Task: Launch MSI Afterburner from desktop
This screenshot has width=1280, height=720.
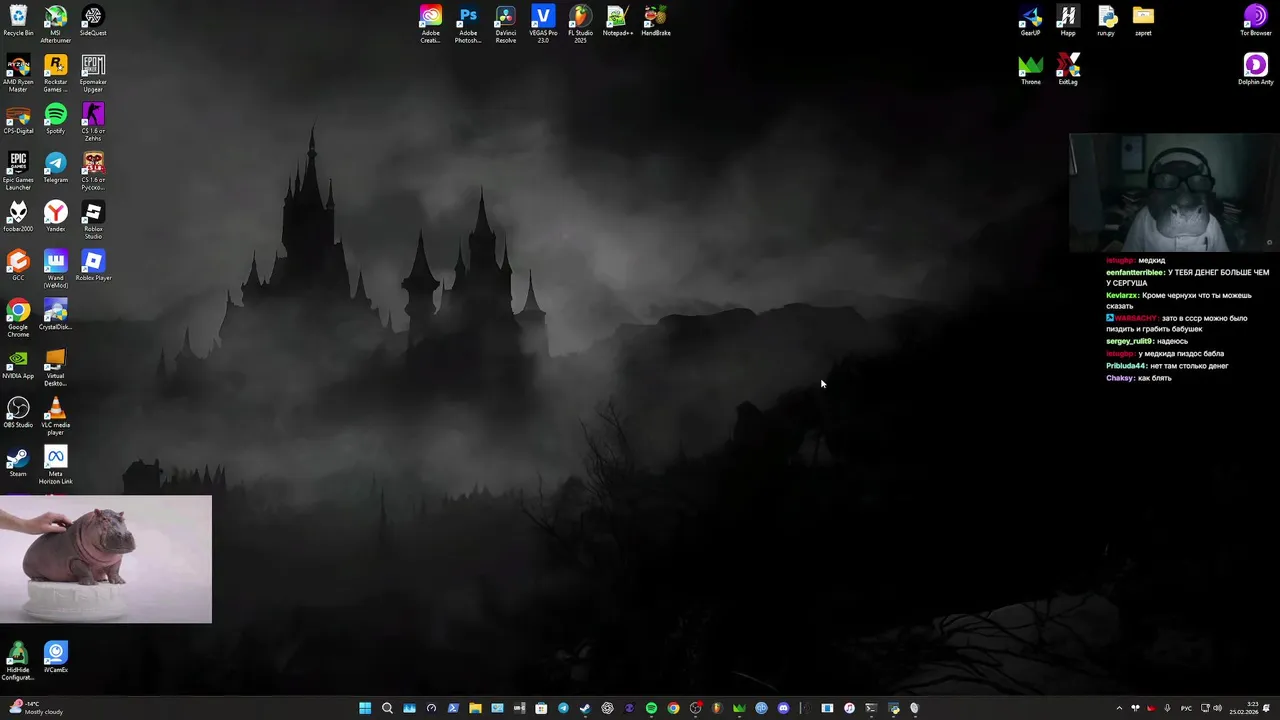Action: pyautogui.click(x=56, y=24)
